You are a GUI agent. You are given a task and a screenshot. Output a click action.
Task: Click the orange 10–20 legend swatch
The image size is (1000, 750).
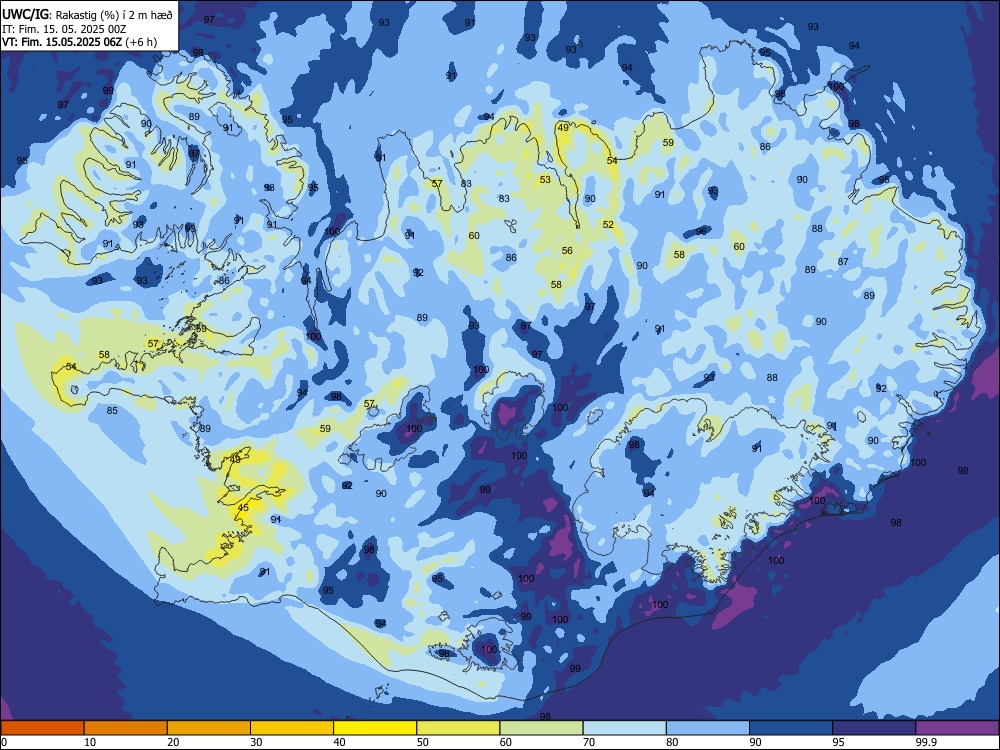[x=126, y=728]
